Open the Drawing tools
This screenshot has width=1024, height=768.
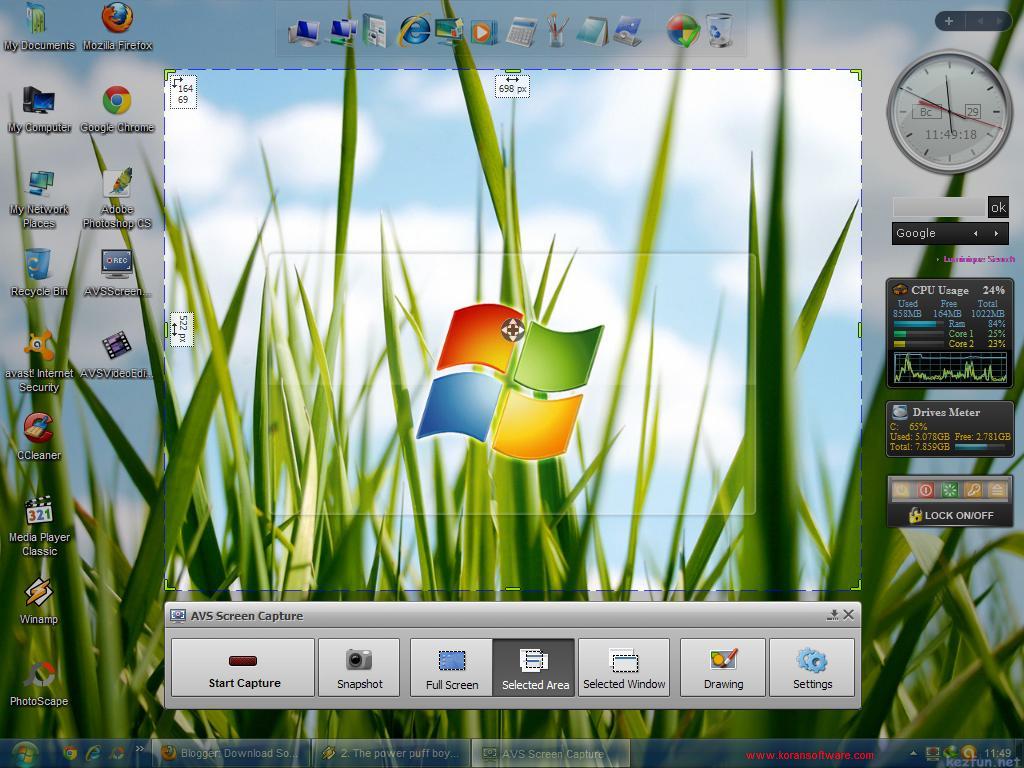pyautogui.click(x=723, y=667)
